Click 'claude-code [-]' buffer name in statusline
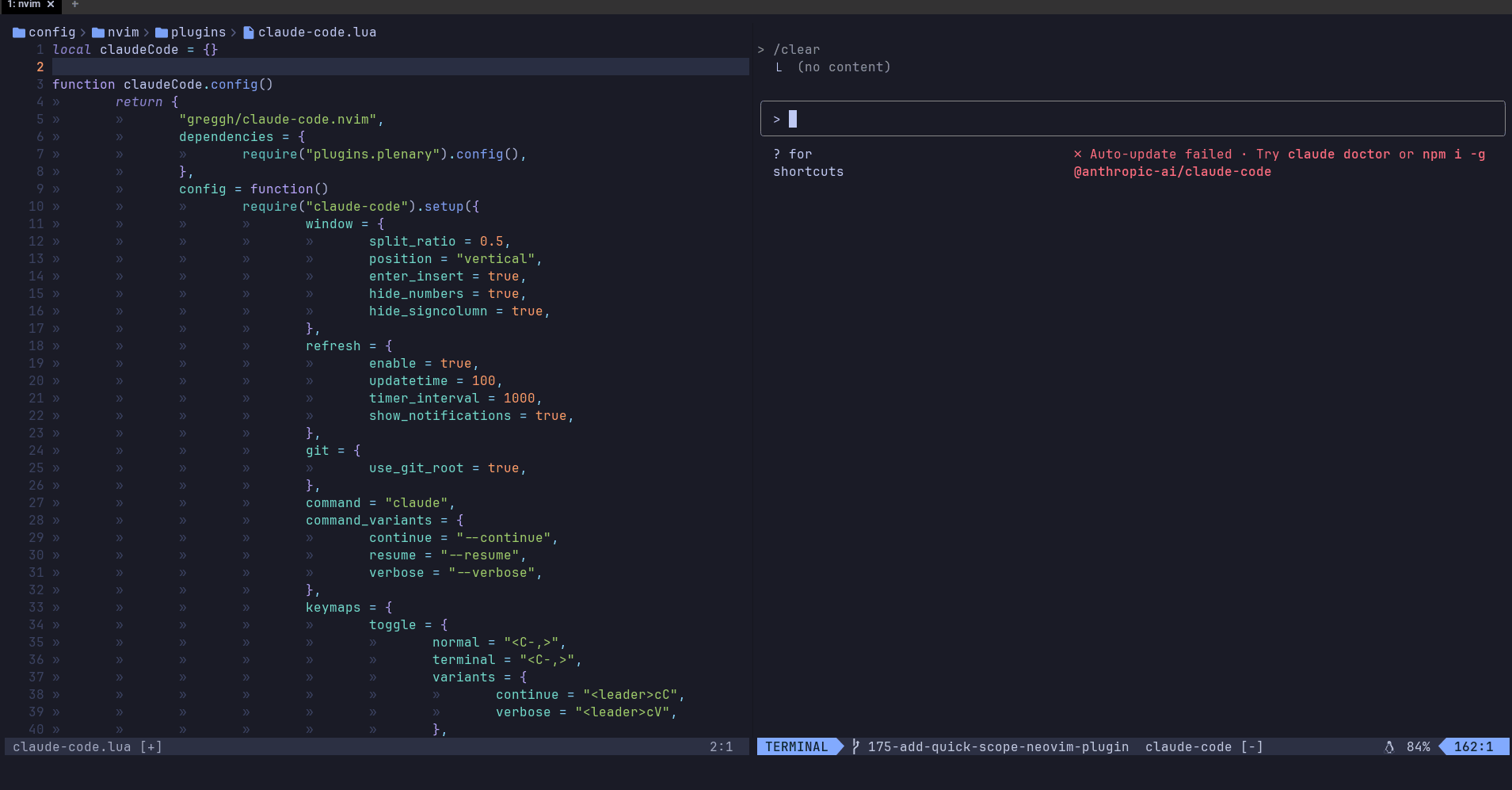Viewport: 1512px width, 790px height. pyautogui.click(x=1205, y=746)
